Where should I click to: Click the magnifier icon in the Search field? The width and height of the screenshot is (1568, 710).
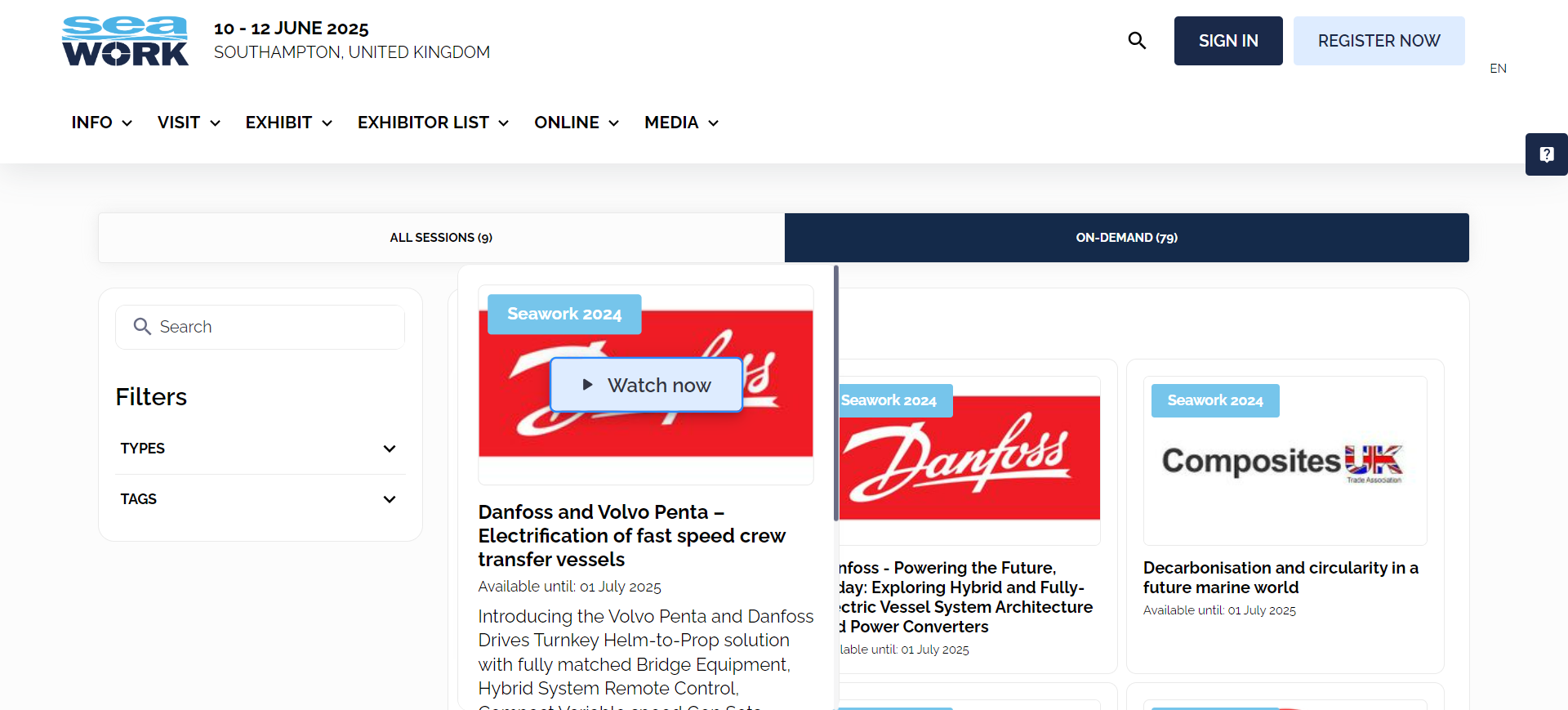click(x=142, y=327)
